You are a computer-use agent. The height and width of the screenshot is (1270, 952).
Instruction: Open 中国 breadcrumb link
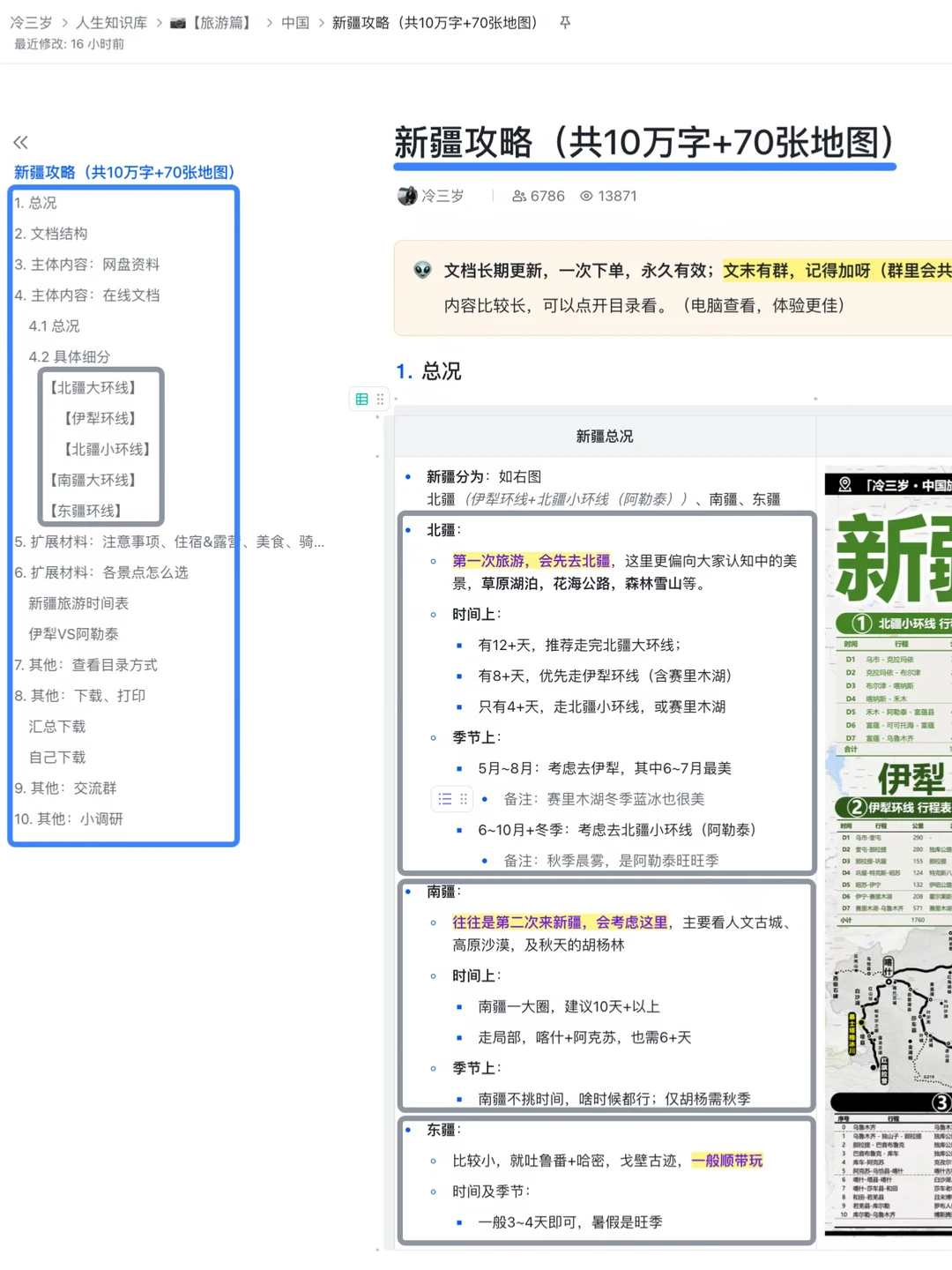point(295,23)
